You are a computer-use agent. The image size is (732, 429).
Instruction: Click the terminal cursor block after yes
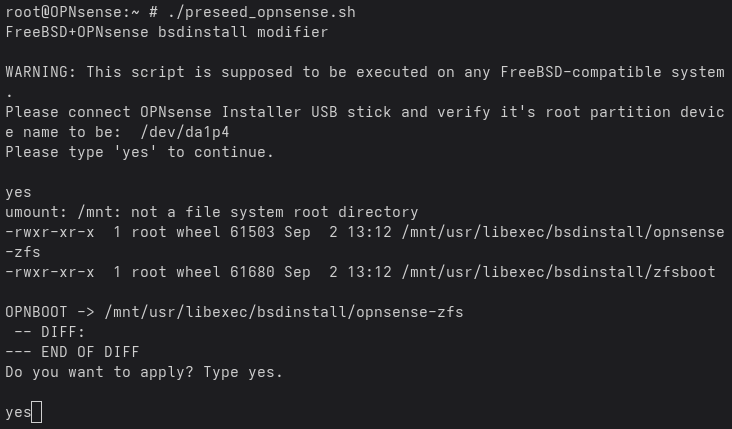(37, 412)
